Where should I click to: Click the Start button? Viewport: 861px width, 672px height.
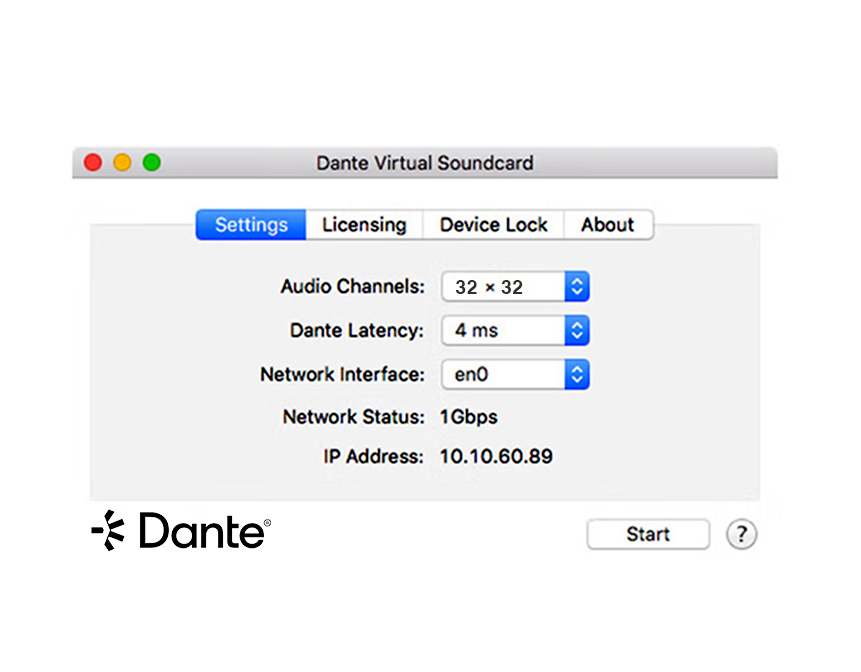click(648, 534)
